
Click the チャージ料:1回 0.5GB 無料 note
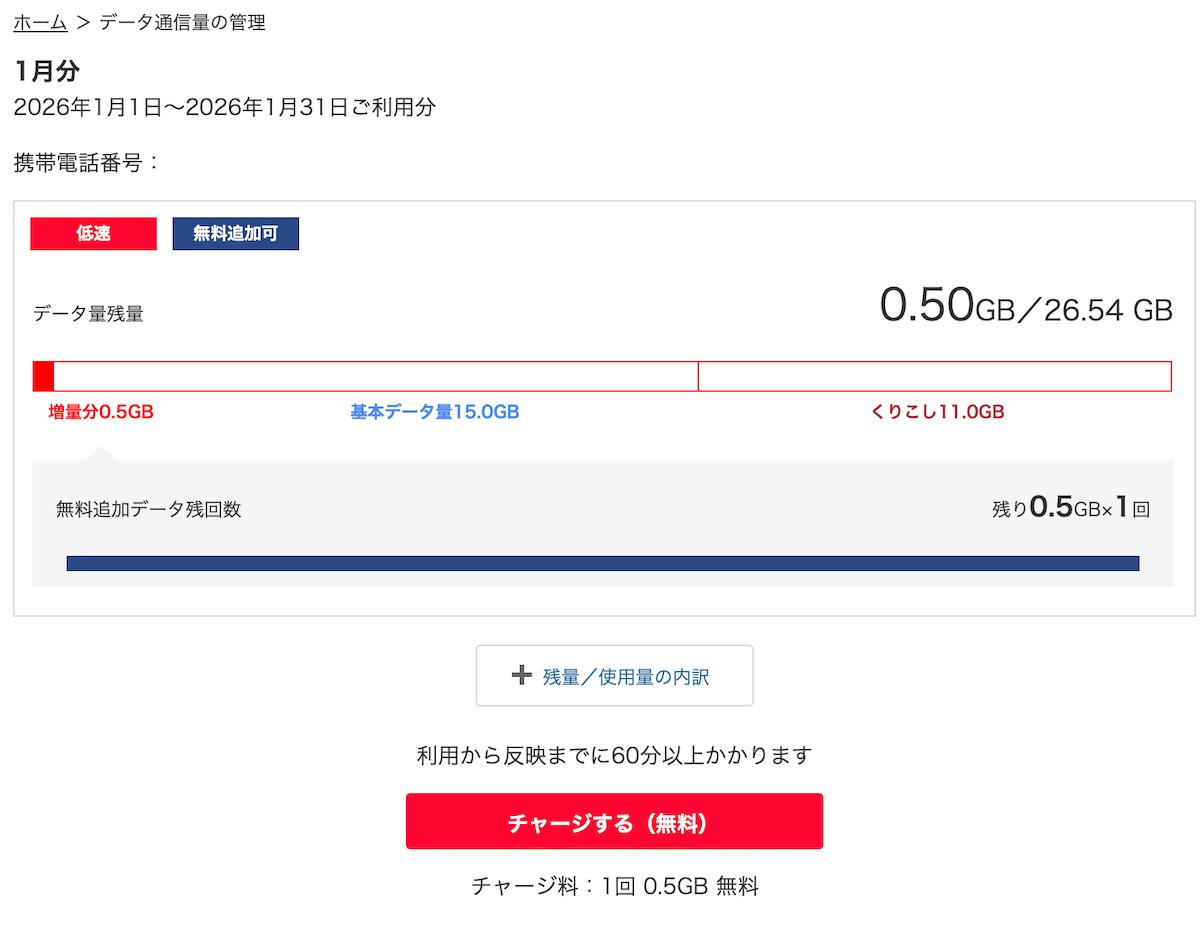(x=614, y=886)
